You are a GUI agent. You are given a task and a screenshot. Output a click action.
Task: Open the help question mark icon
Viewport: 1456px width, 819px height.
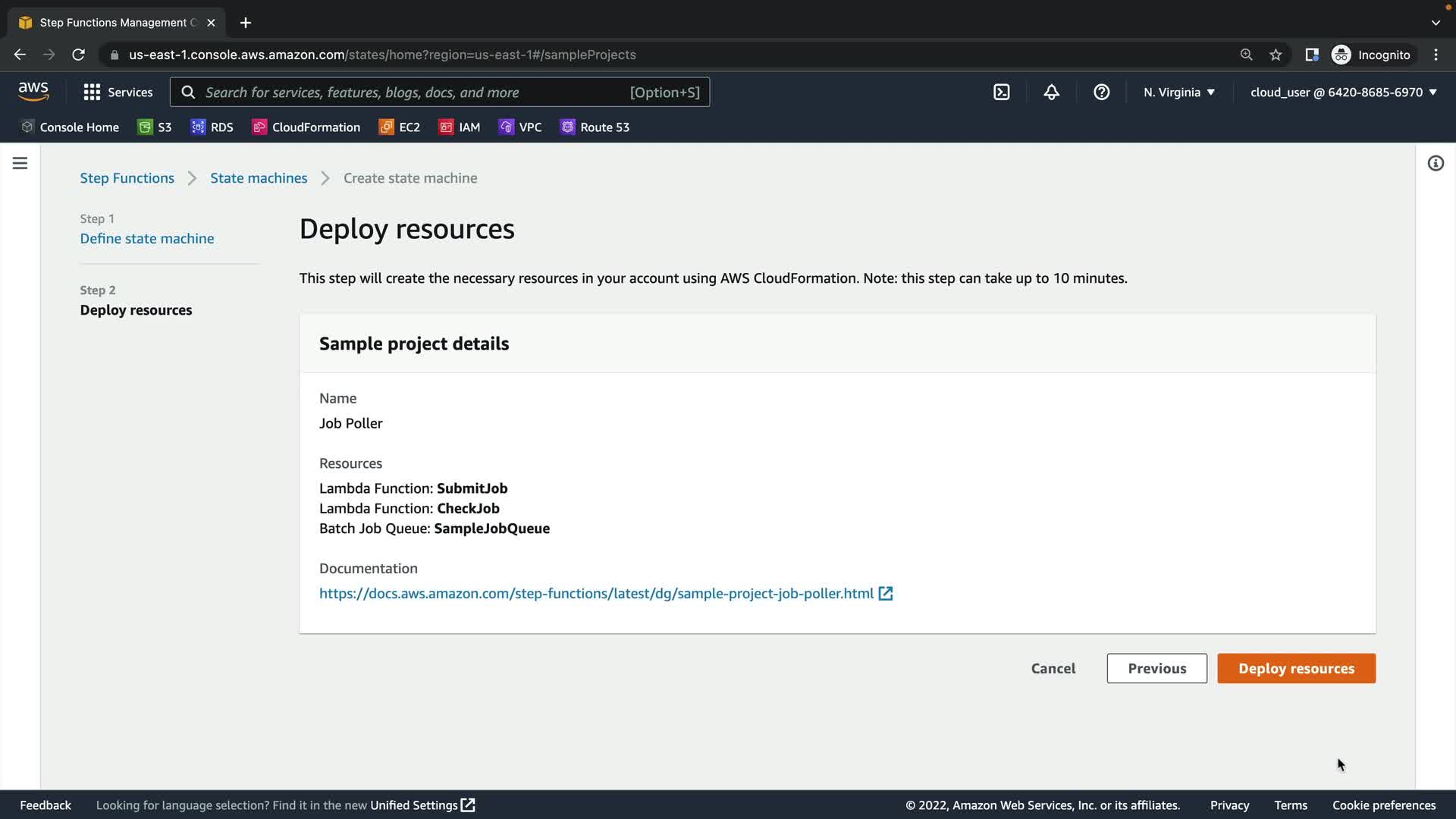[x=1101, y=92]
